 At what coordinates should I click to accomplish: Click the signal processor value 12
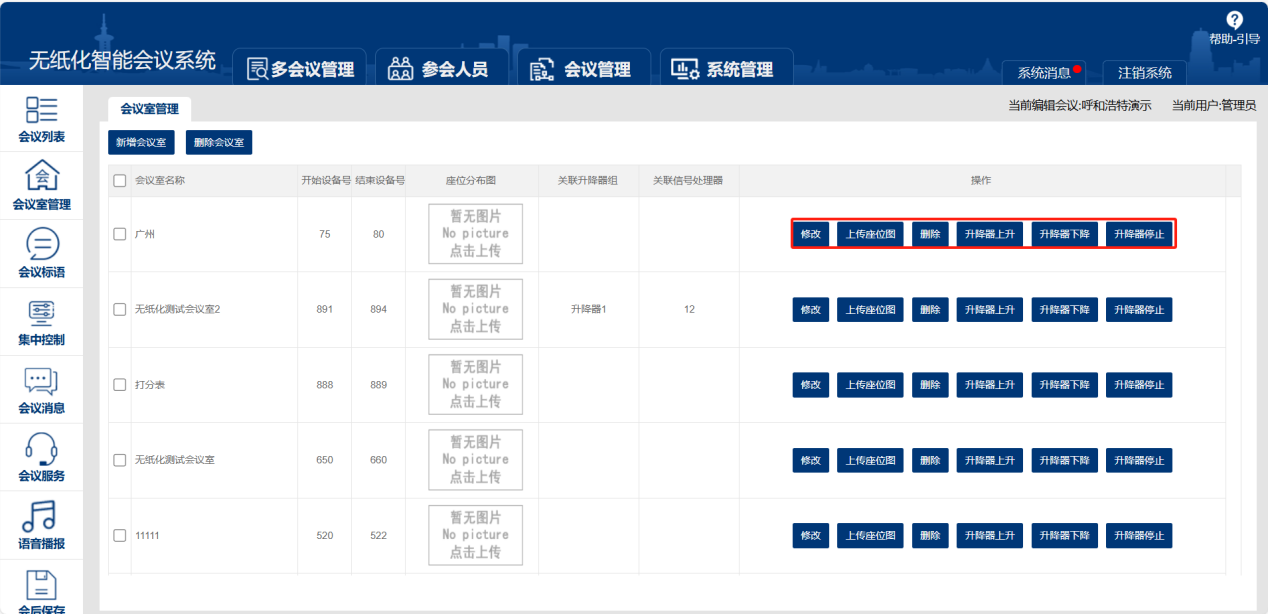[689, 309]
